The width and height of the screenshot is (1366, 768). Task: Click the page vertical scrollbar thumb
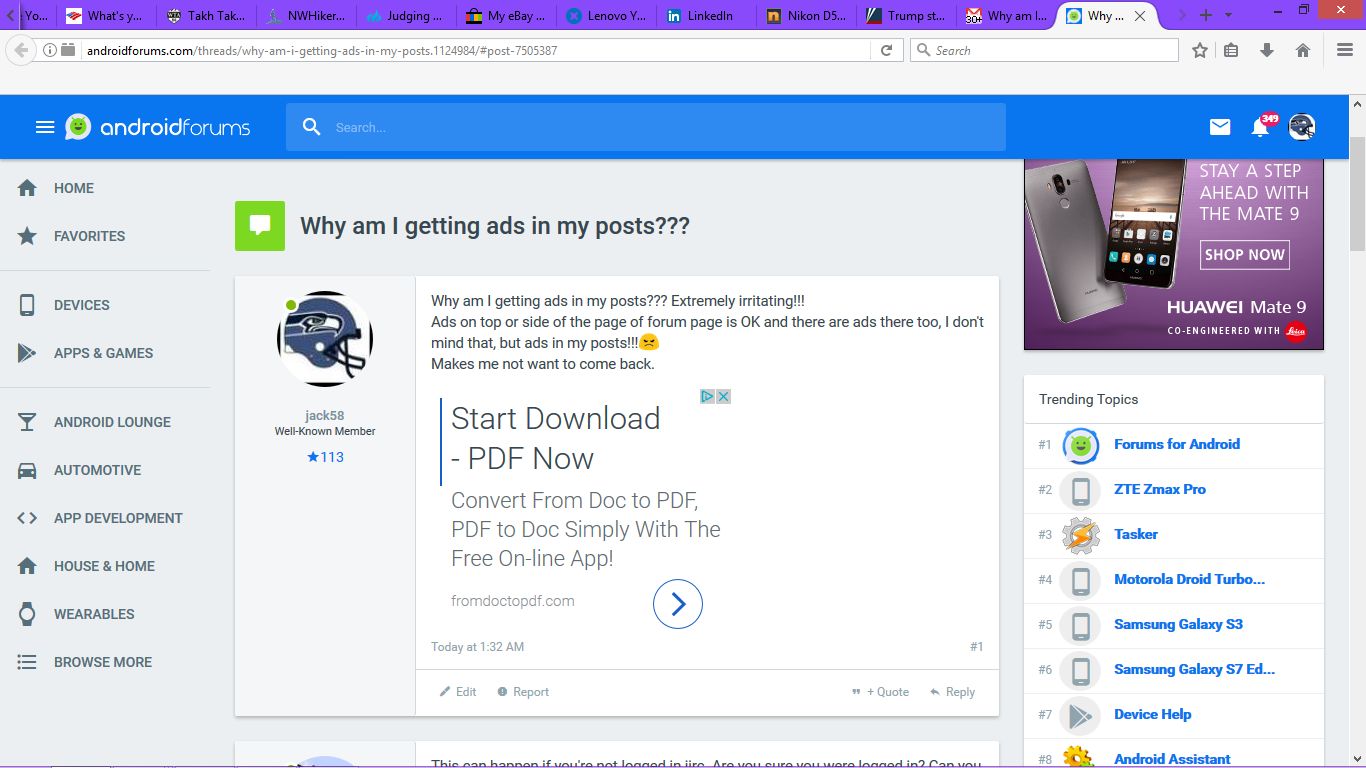click(1357, 195)
